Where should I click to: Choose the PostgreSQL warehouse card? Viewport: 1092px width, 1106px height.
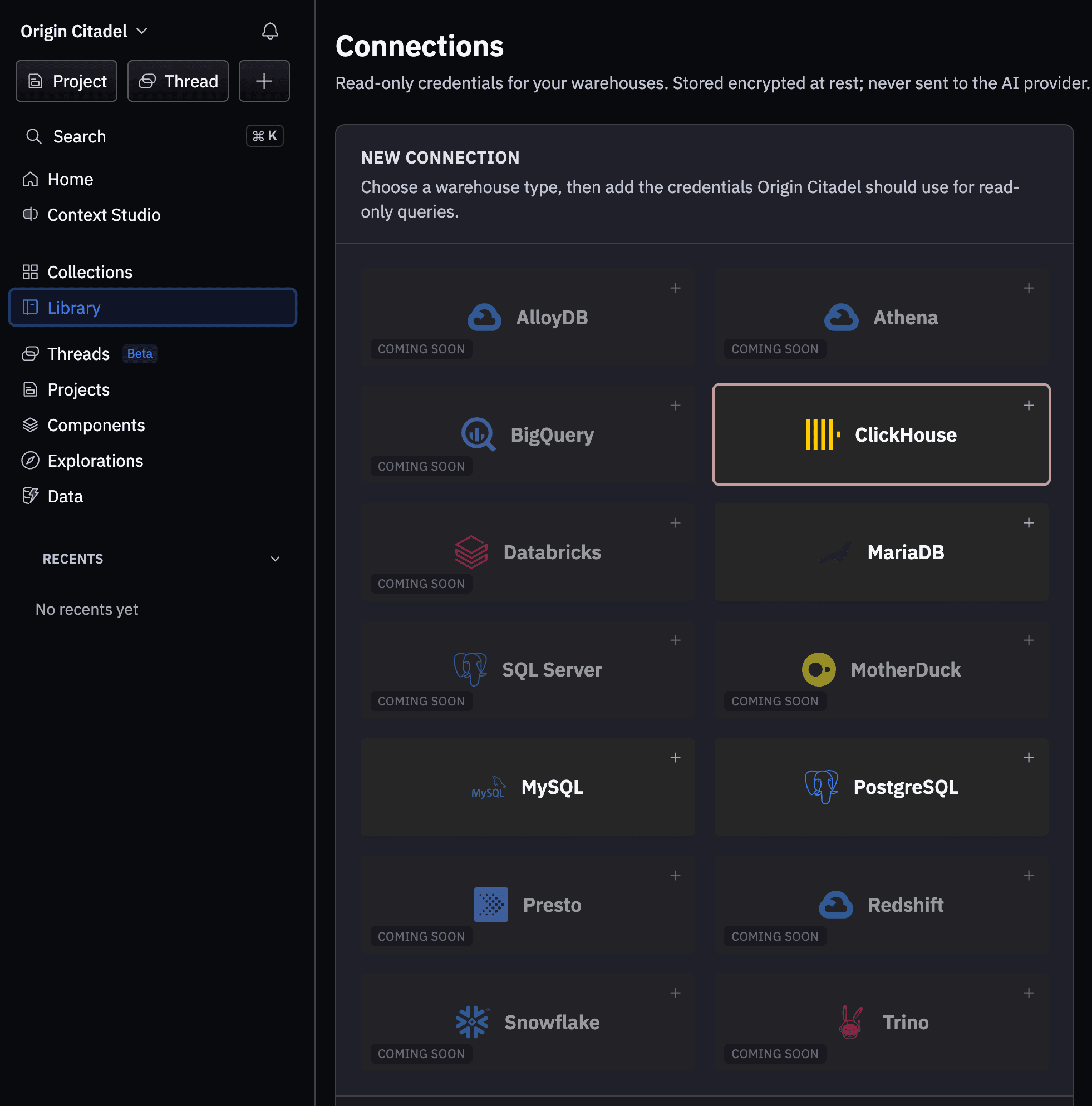[881, 787]
